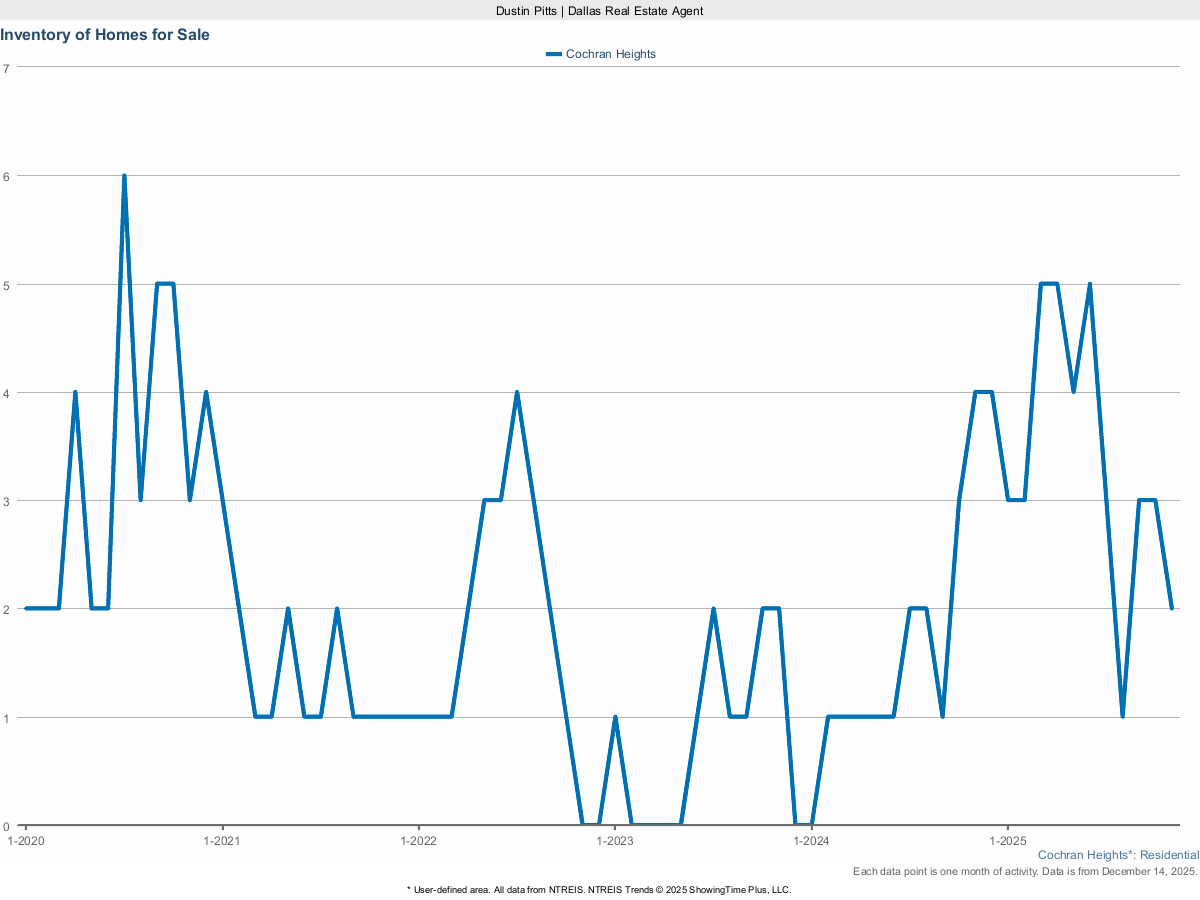Click the y-axis label 0
Image resolution: width=1200 pixels, height=900 pixels.
pos(6,825)
